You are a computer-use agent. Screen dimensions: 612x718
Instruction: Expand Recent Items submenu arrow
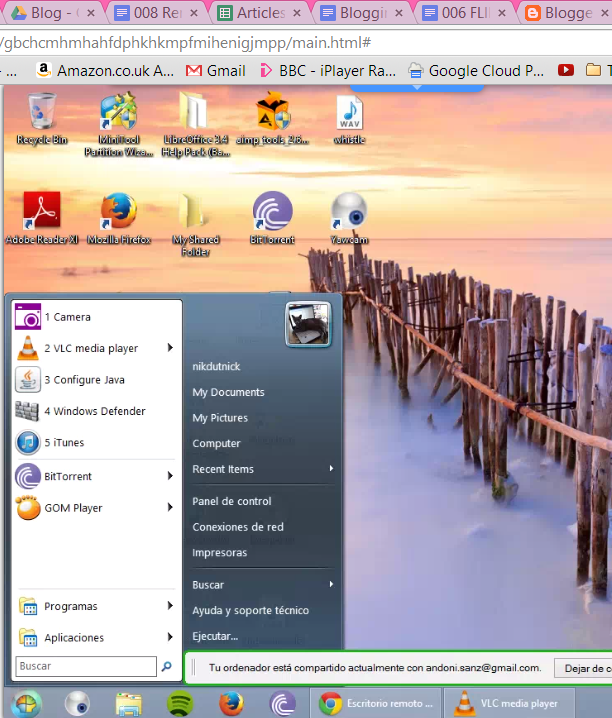tap(331, 468)
